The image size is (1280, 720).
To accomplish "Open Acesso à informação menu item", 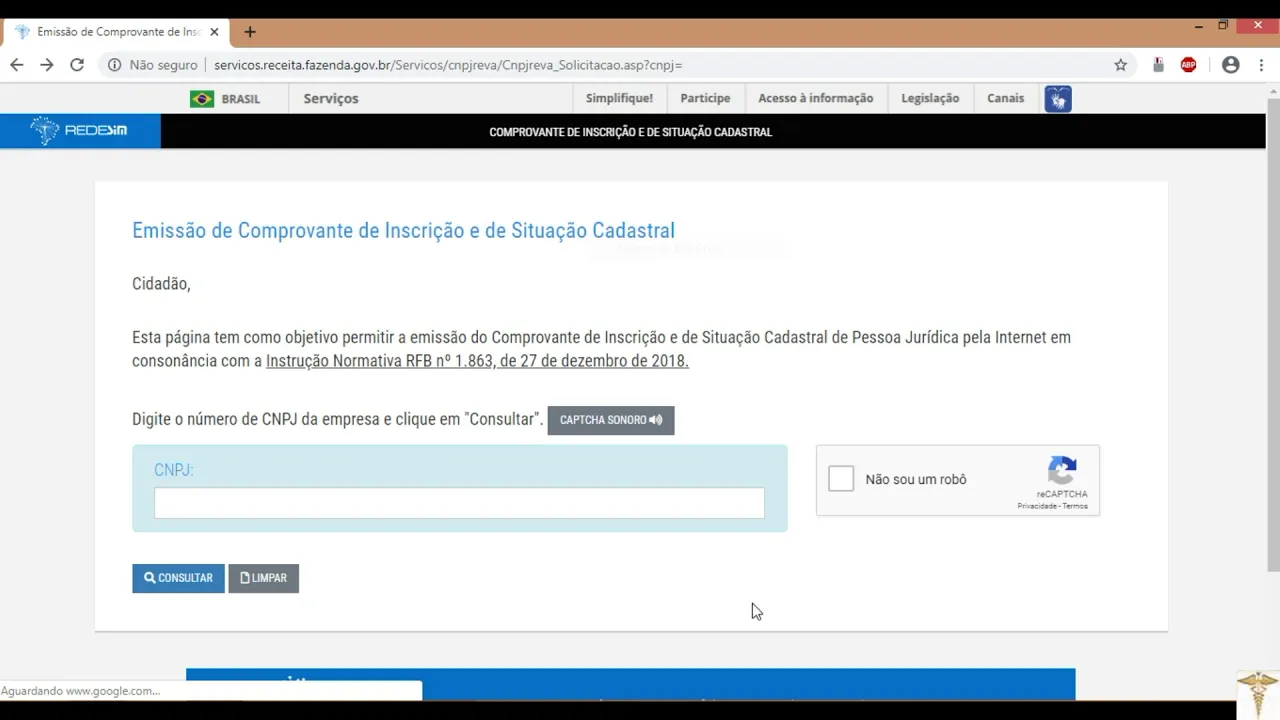I will point(815,98).
